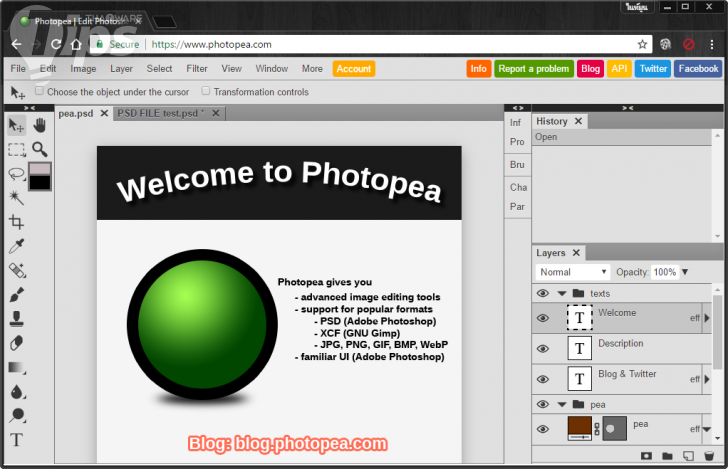Select the Gradient tool
This screenshot has height=469, width=728.
(17, 367)
